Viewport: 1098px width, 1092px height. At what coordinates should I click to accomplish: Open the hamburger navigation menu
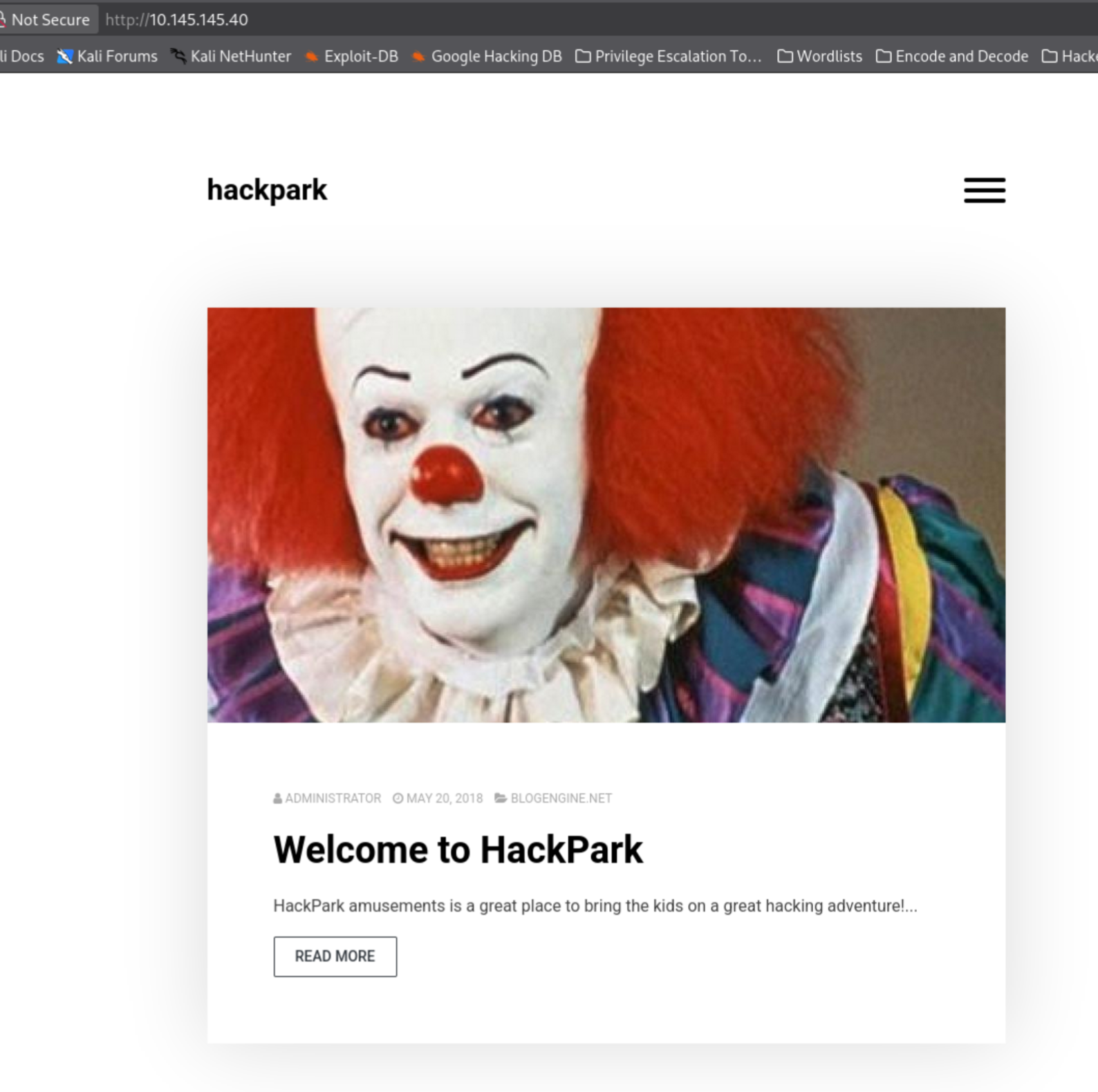point(985,190)
